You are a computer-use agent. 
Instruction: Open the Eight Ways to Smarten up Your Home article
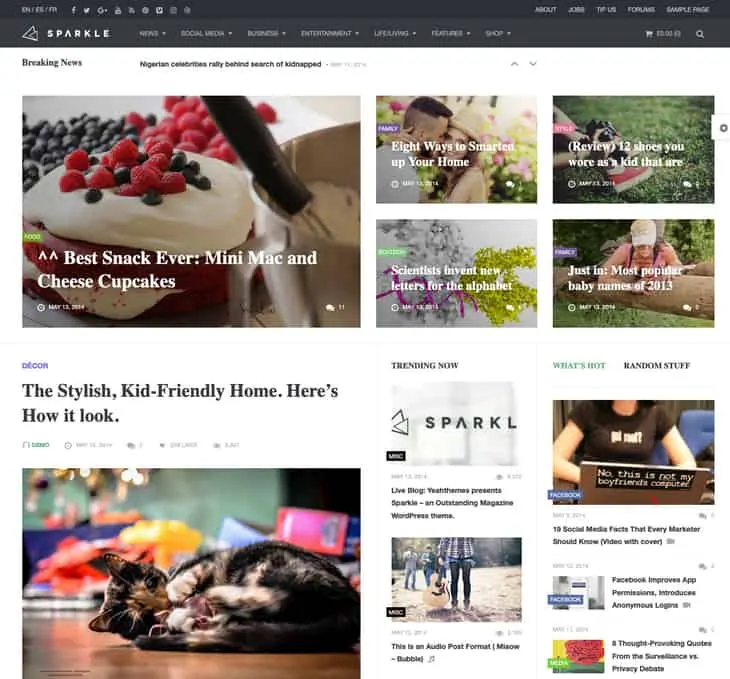(453, 154)
